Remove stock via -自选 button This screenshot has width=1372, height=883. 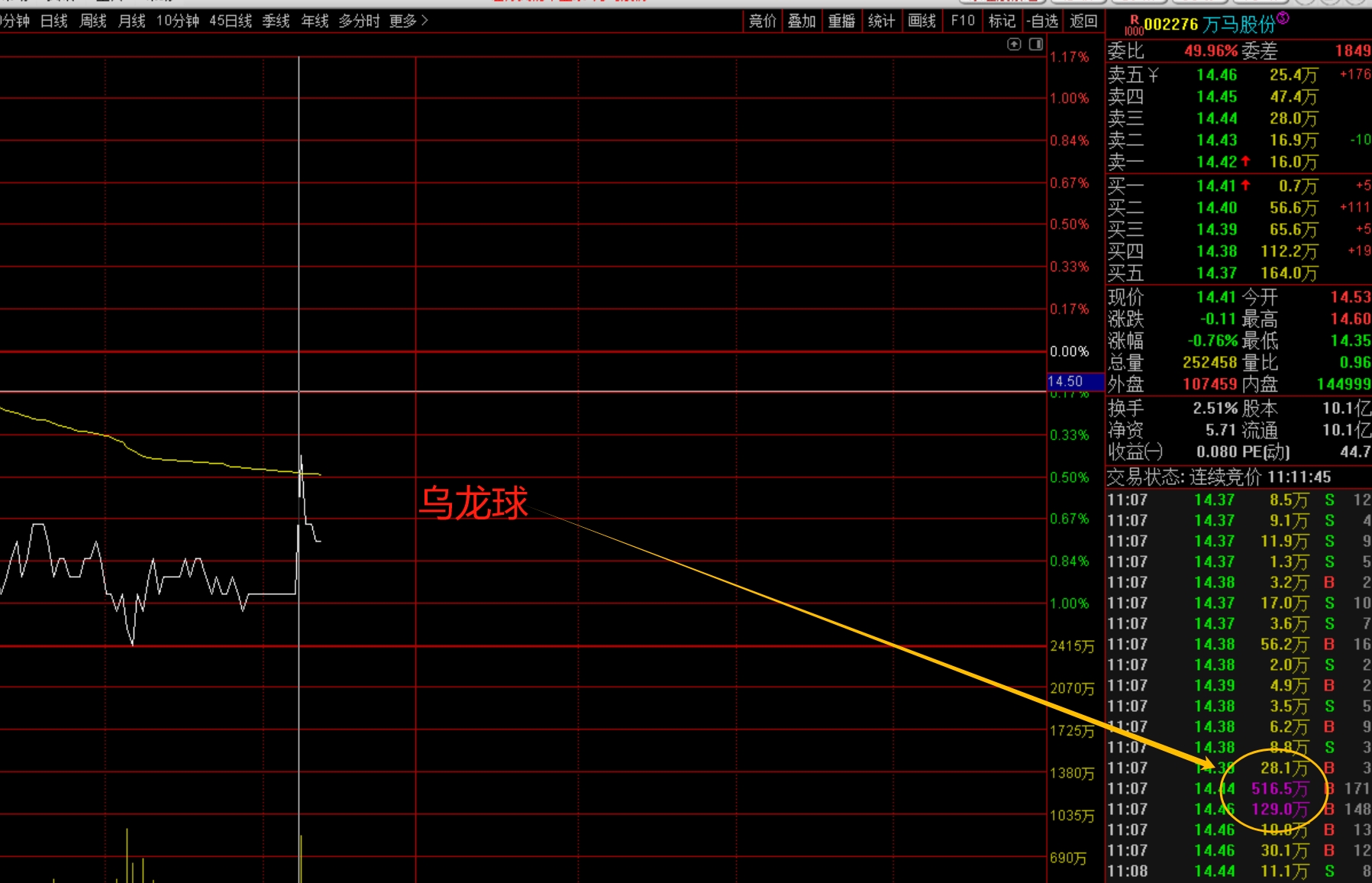coord(1043,21)
